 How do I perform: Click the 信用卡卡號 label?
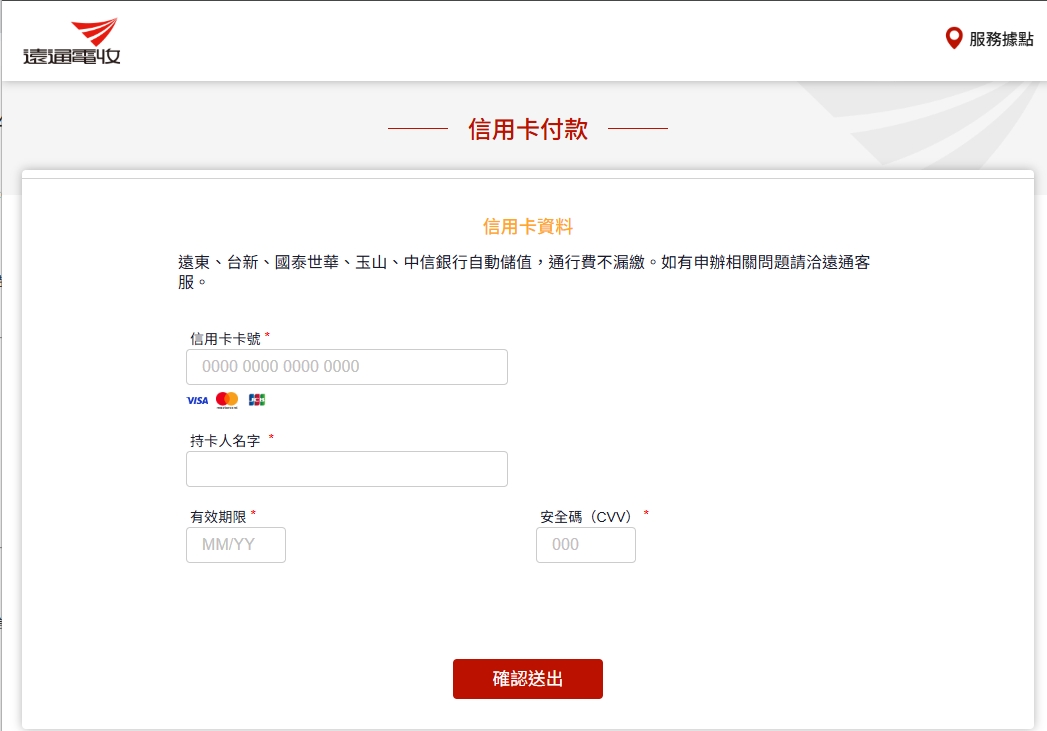tap(225, 338)
